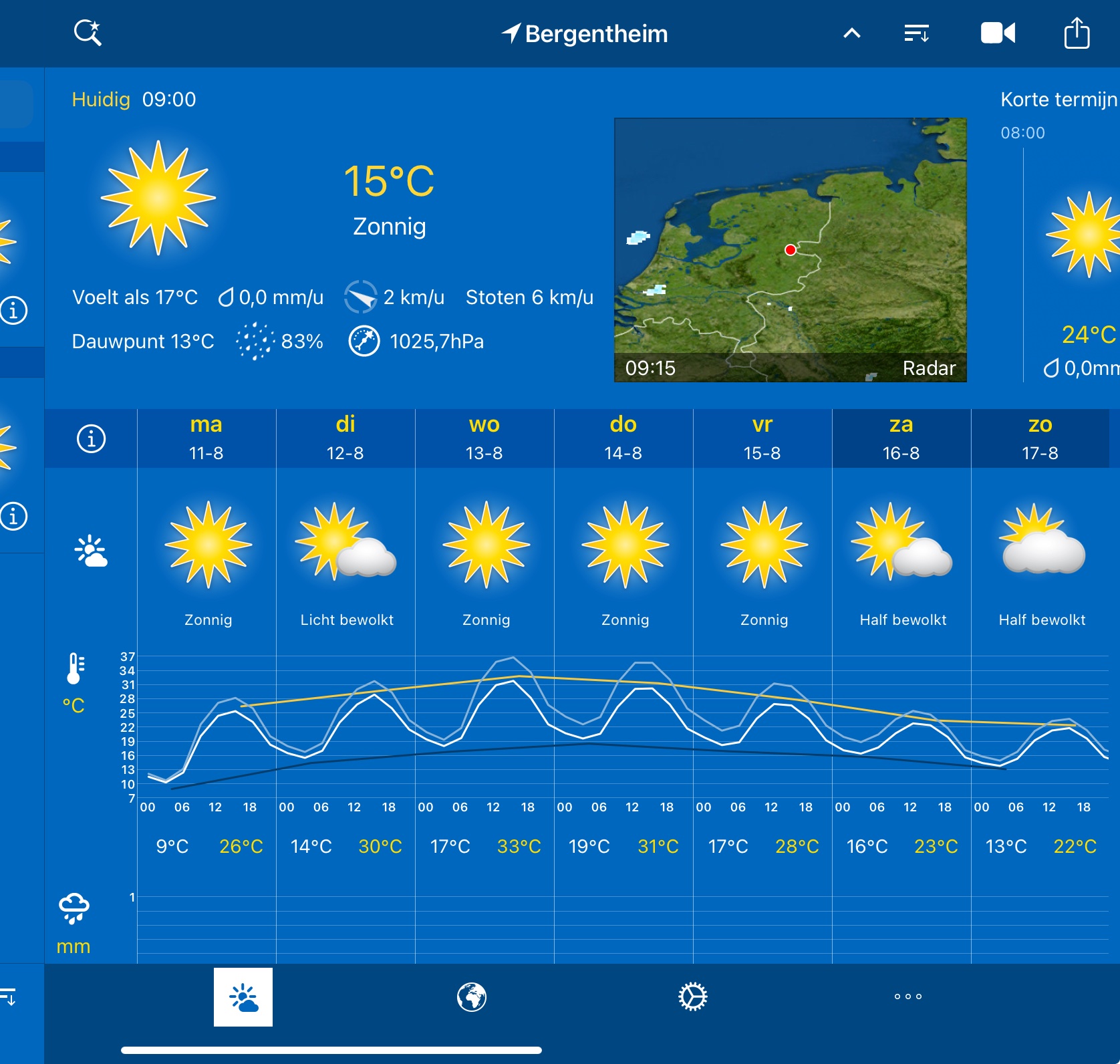
Task: Tap the Tuesday light cloudy weather icon
Action: [345, 543]
